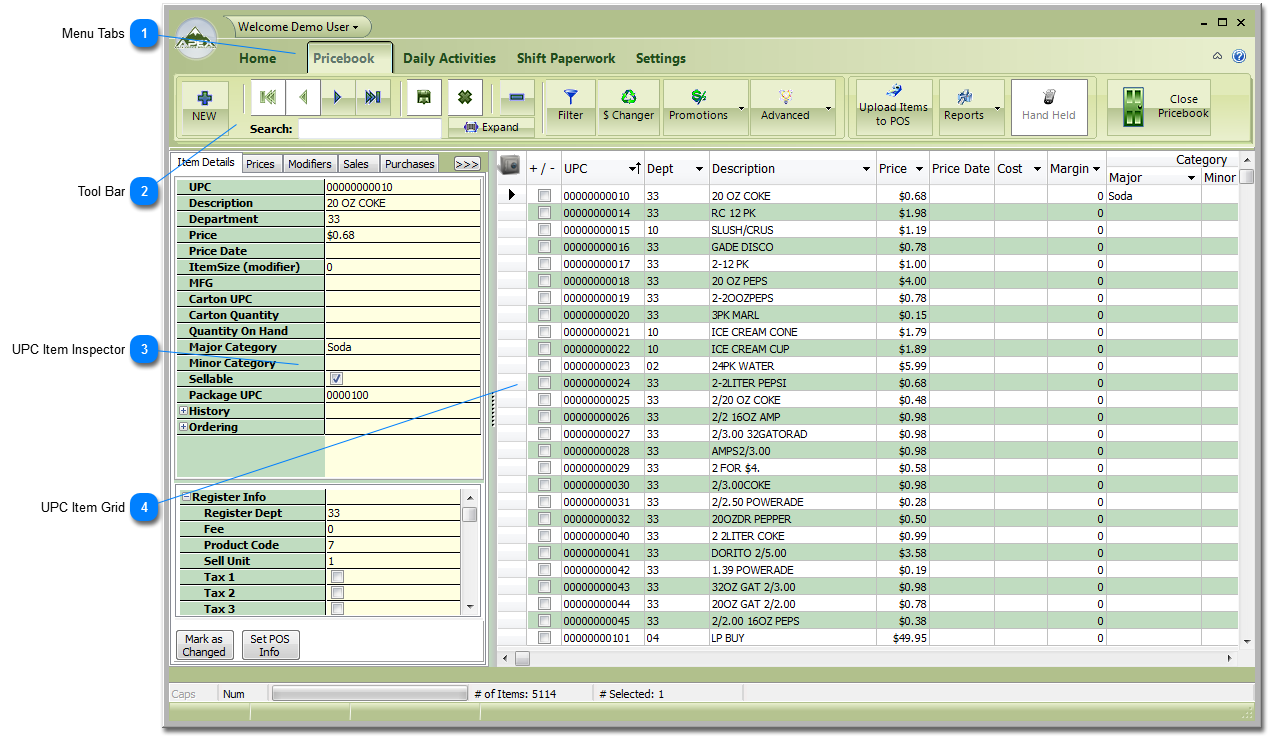Go to the next record arrow
The height and width of the screenshot is (736, 1271).
338,97
